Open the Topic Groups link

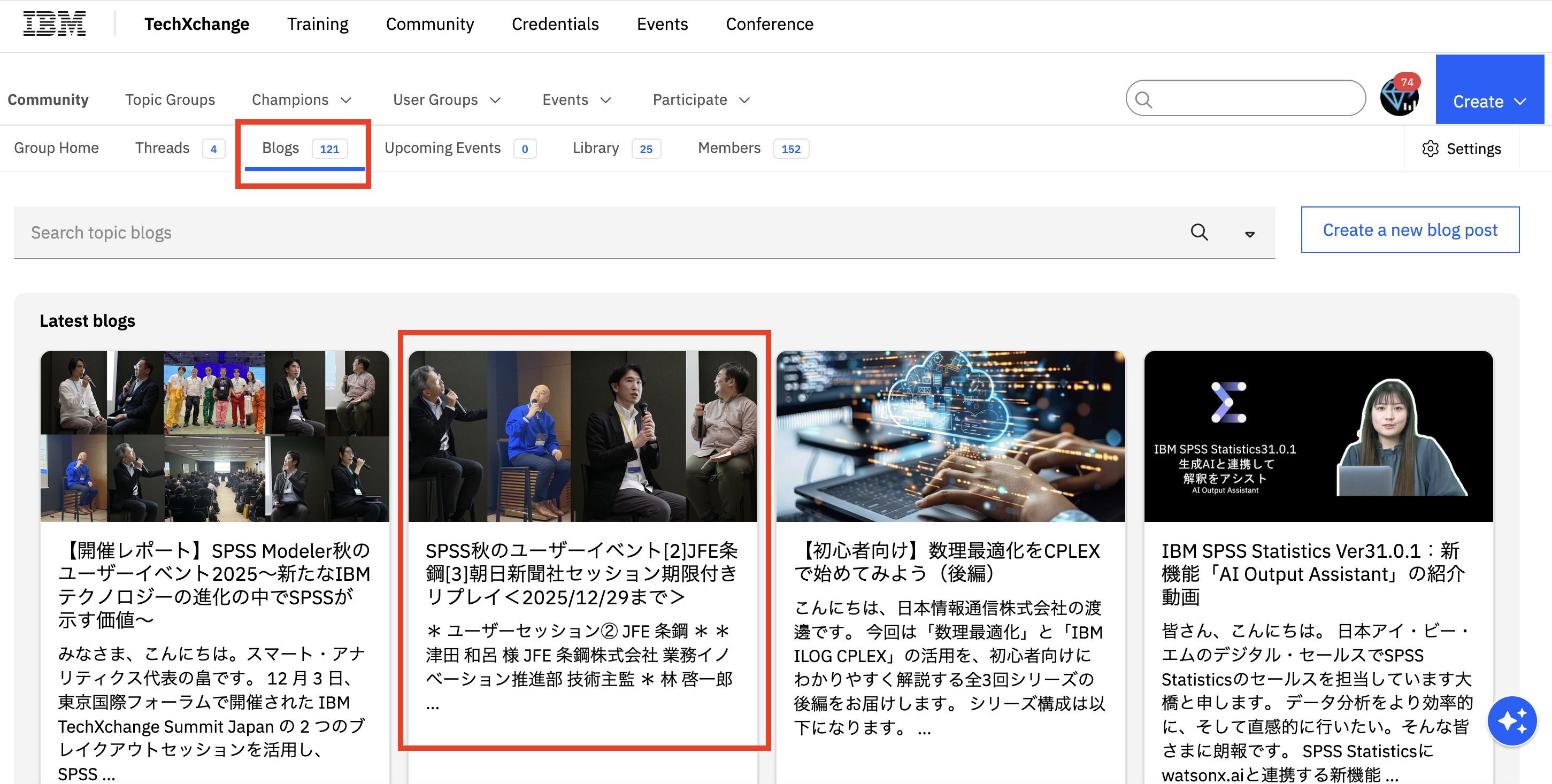coord(170,99)
